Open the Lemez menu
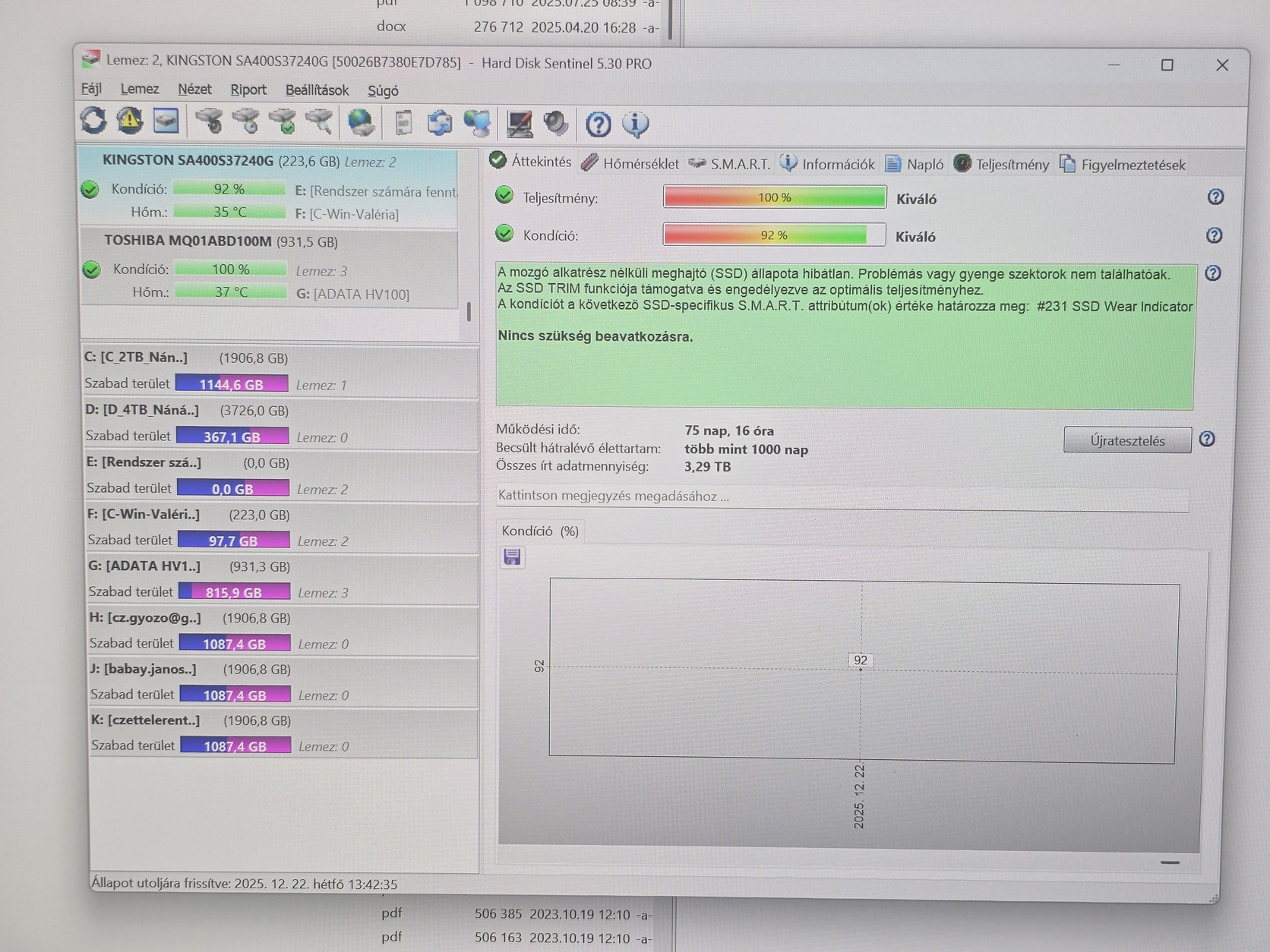Image resolution: width=1270 pixels, height=952 pixels. click(140, 89)
